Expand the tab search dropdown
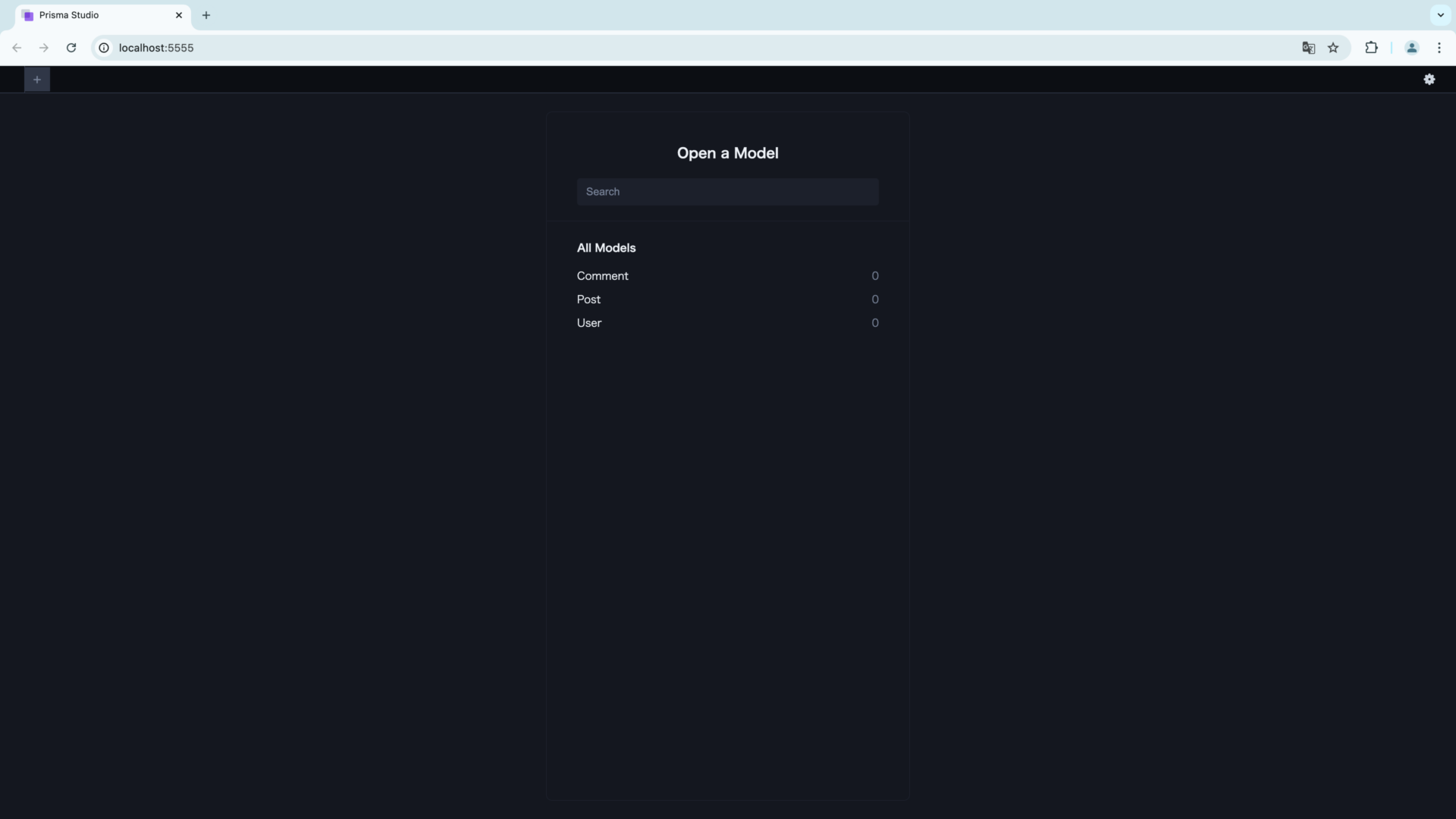The image size is (1456, 819). coord(1440,15)
